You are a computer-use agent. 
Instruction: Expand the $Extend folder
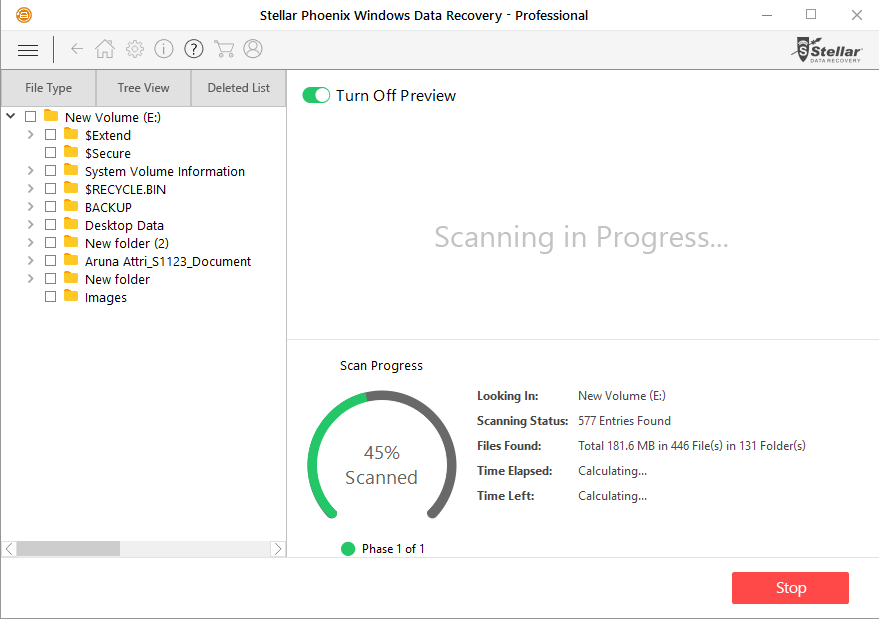tap(31, 135)
